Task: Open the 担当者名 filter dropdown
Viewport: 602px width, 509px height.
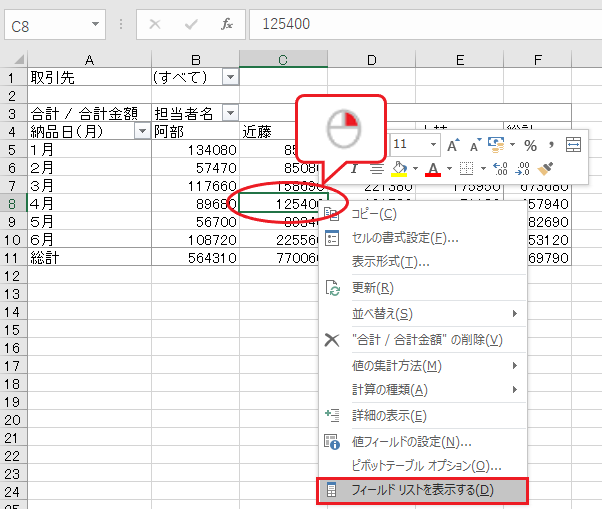Action: (x=230, y=113)
